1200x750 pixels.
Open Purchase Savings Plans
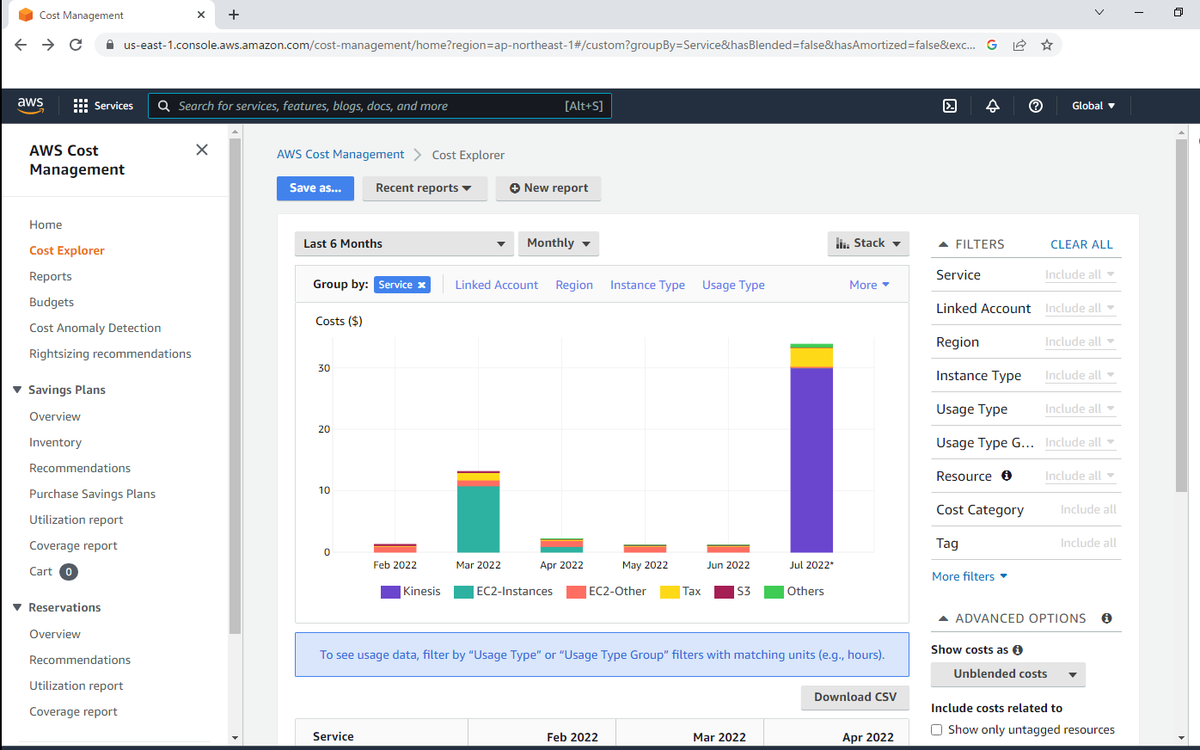click(92, 494)
